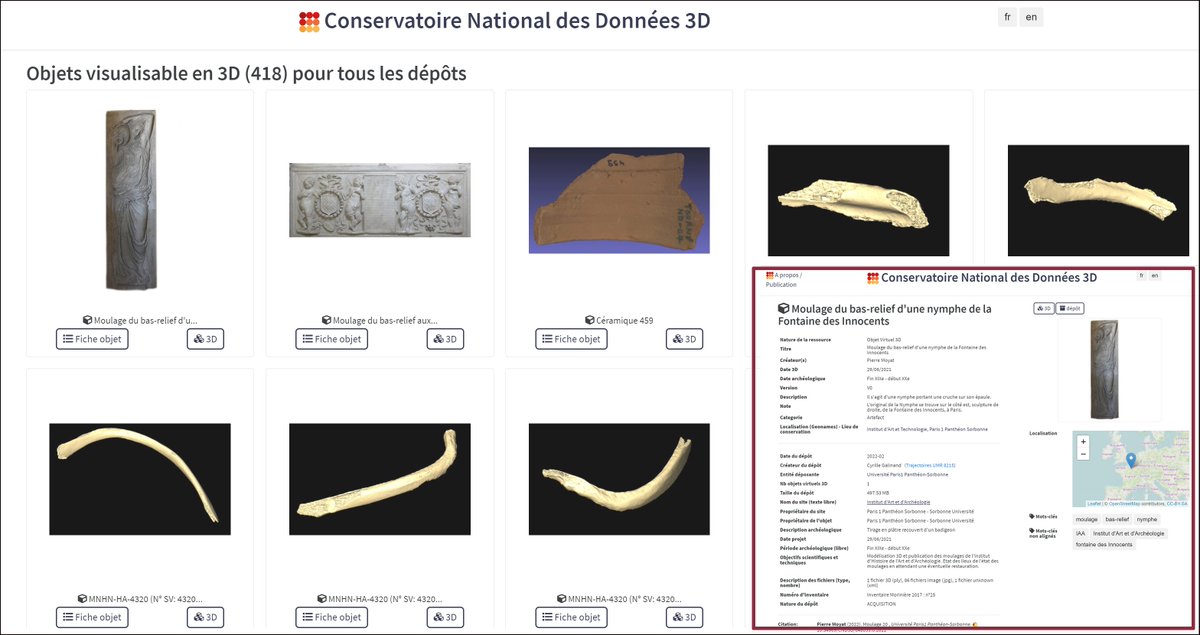Click the blue location marker on the map
The image size is (1200, 635).
[1130, 460]
